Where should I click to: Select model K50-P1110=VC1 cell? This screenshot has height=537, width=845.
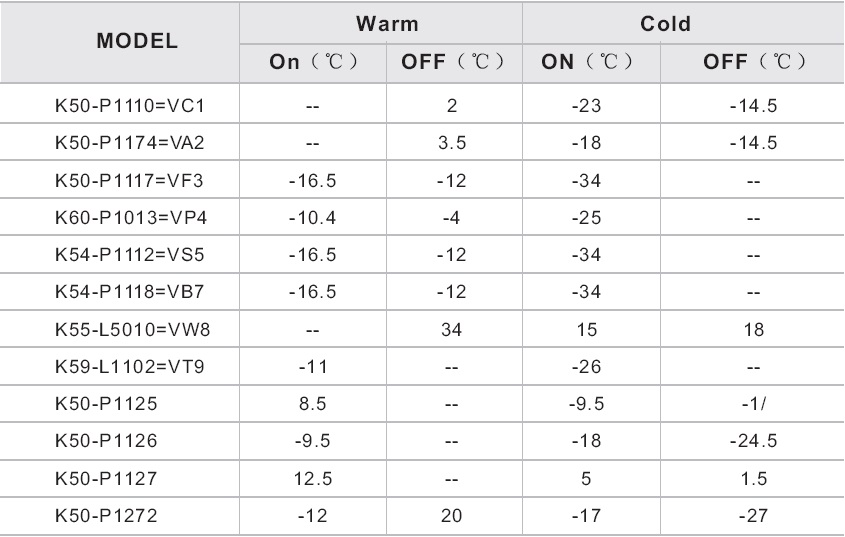point(130,106)
